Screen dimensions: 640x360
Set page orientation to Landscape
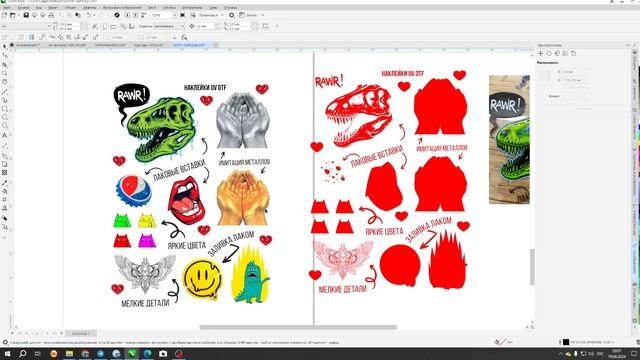(x=113, y=26)
